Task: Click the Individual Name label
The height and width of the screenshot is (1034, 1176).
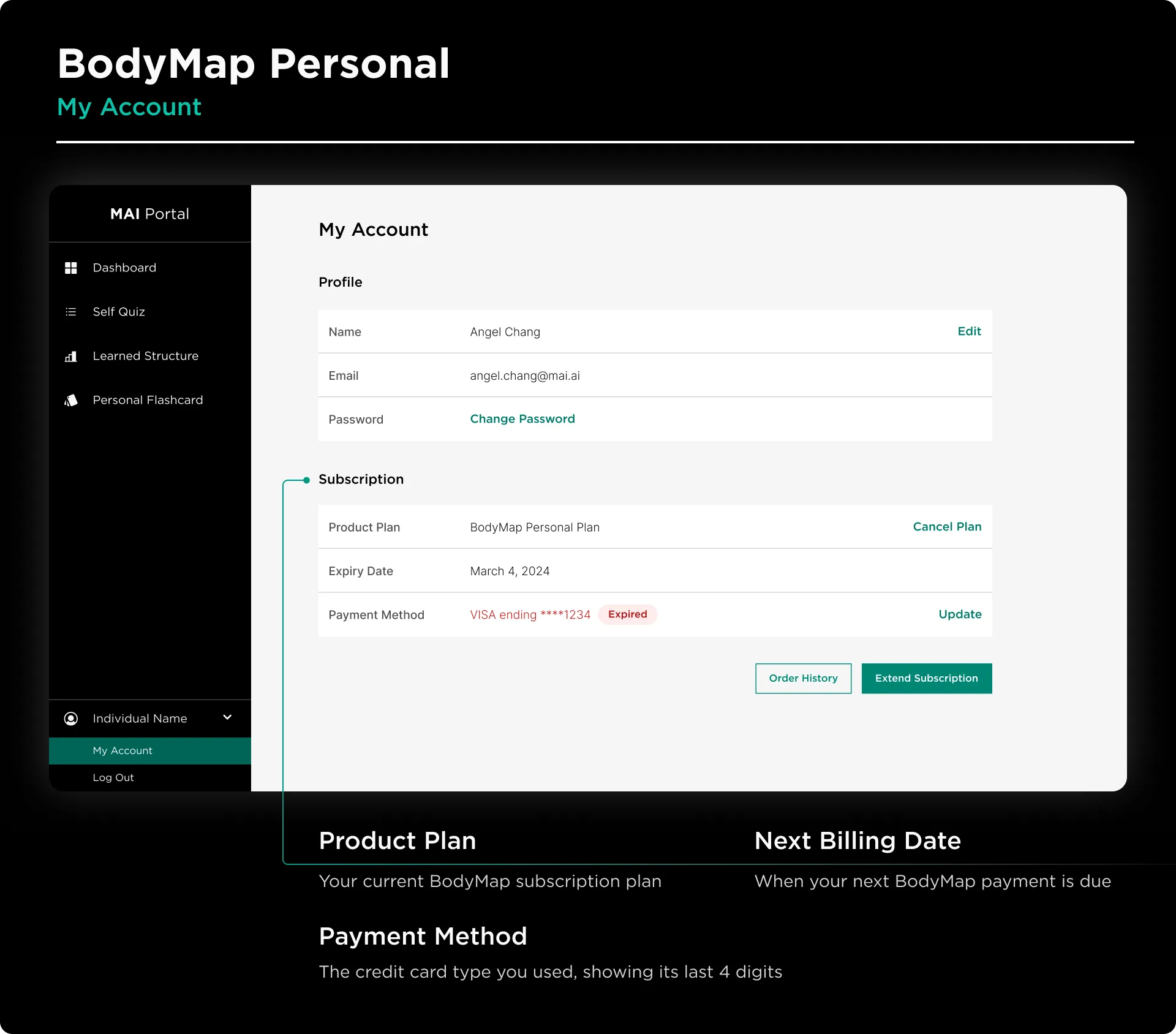Action: pos(140,719)
